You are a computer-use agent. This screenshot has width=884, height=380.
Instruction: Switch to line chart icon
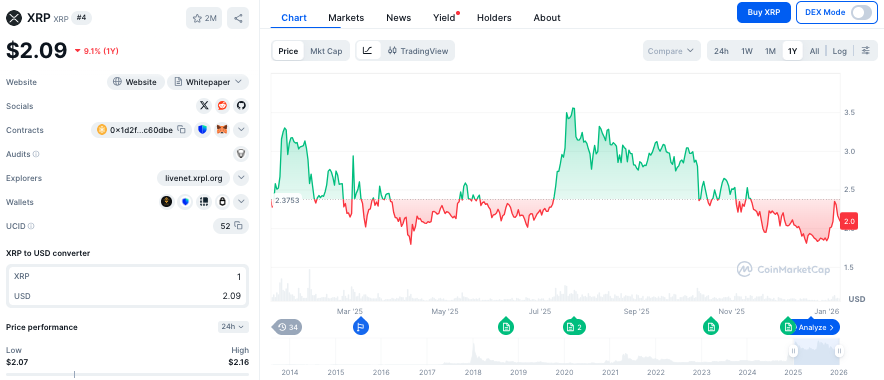point(368,51)
